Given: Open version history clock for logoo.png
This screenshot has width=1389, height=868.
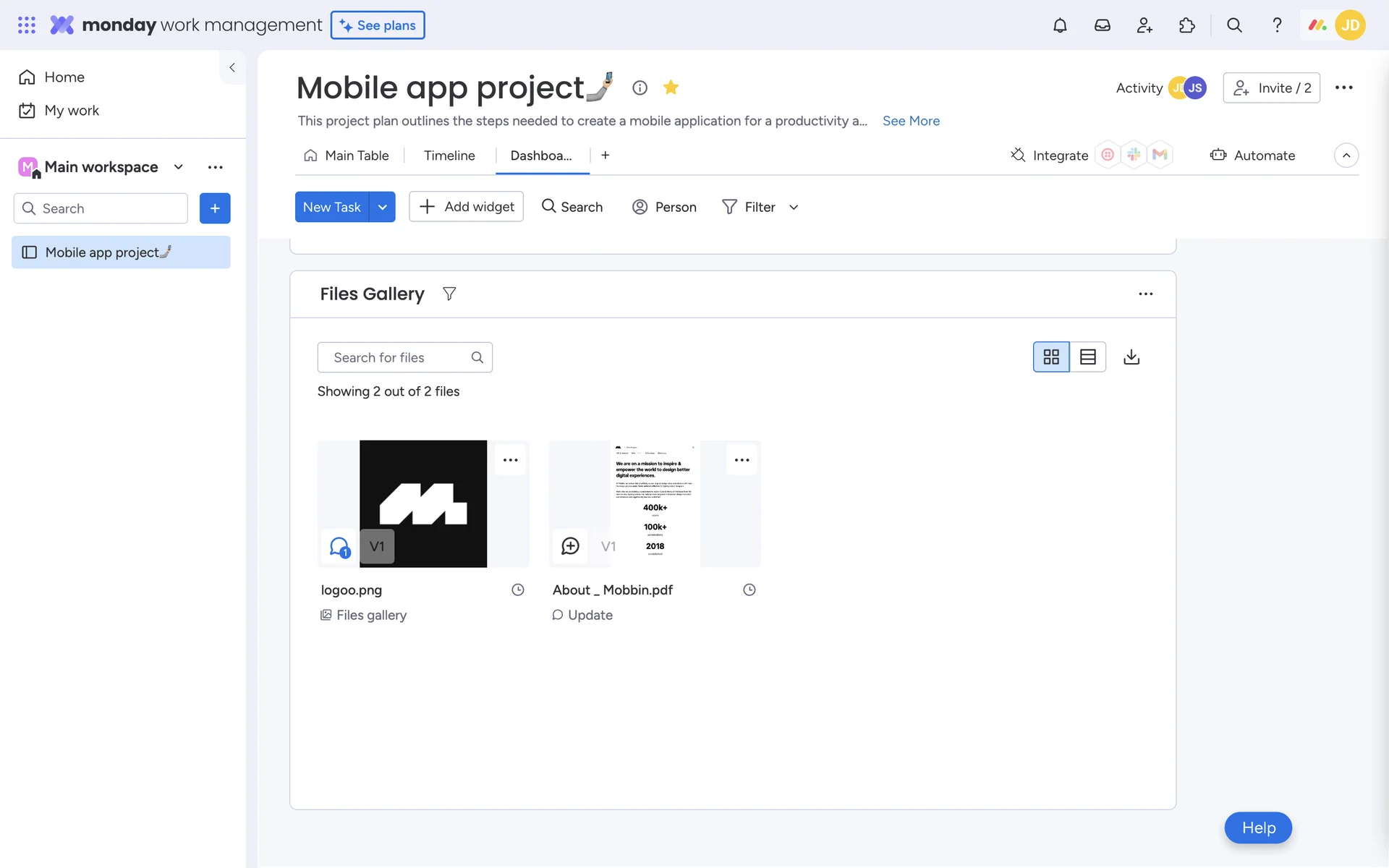Looking at the screenshot, I should pyautogui.click(x=518, y=590).
